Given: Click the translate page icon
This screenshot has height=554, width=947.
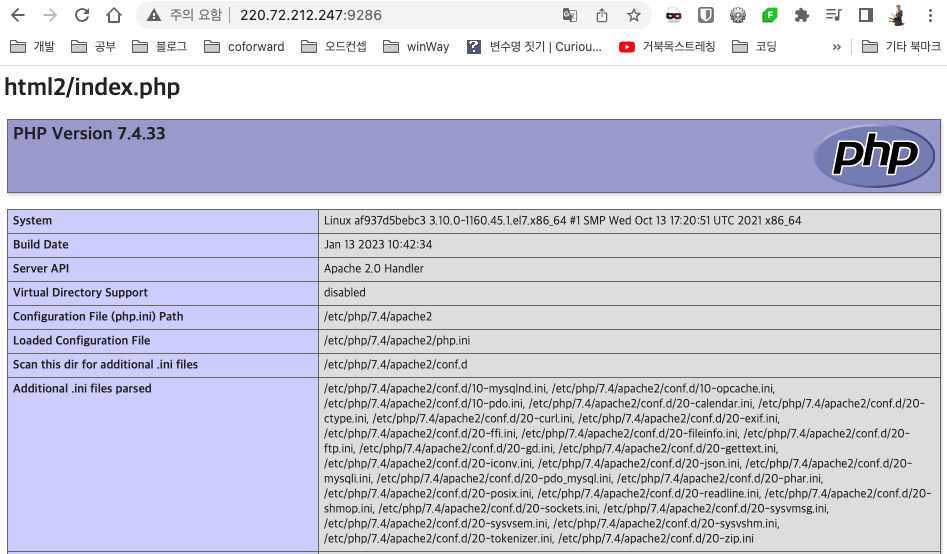Looking at the screenshot, I should tap(570, 15).
